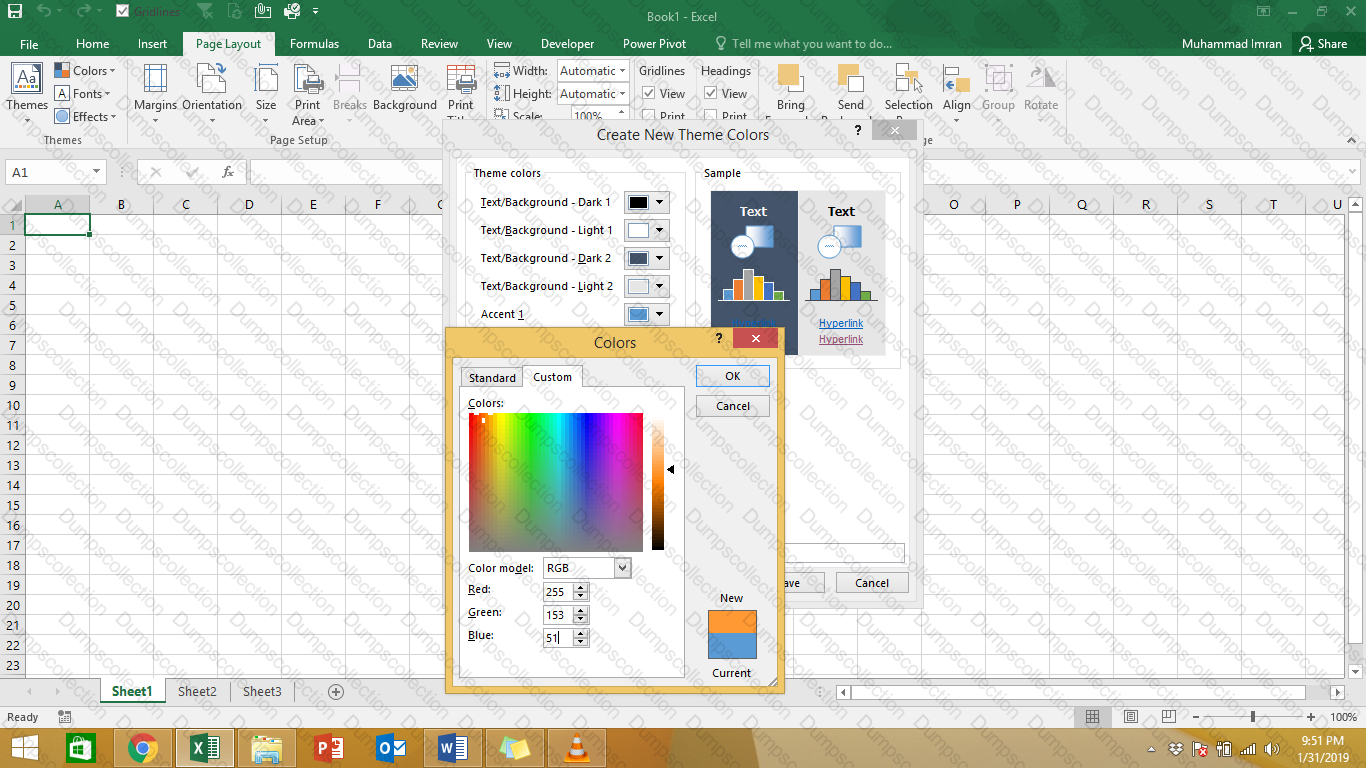Switch to the Standard tab in Colors dialog
Viewport: 1366px width, 768px height.
pos(492,378)
